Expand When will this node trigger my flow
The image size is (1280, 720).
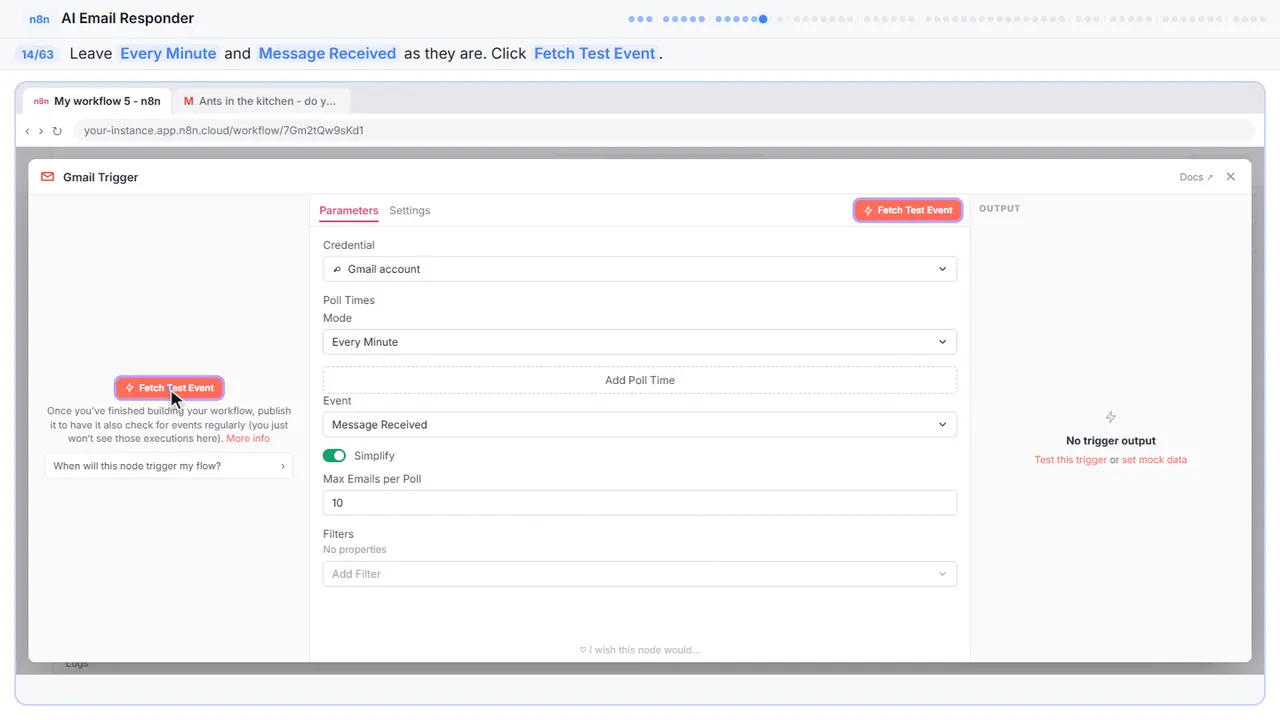[169, 466]
